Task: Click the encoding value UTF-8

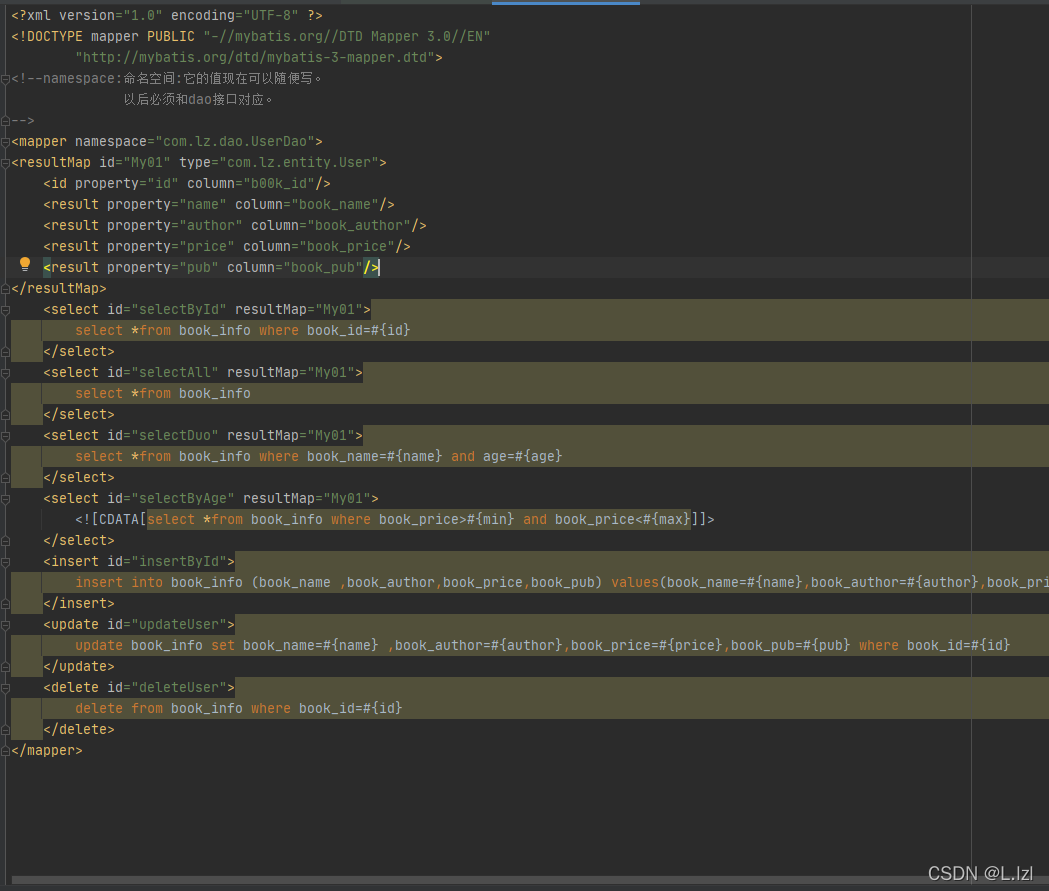Action: click(x=271, y=15)
